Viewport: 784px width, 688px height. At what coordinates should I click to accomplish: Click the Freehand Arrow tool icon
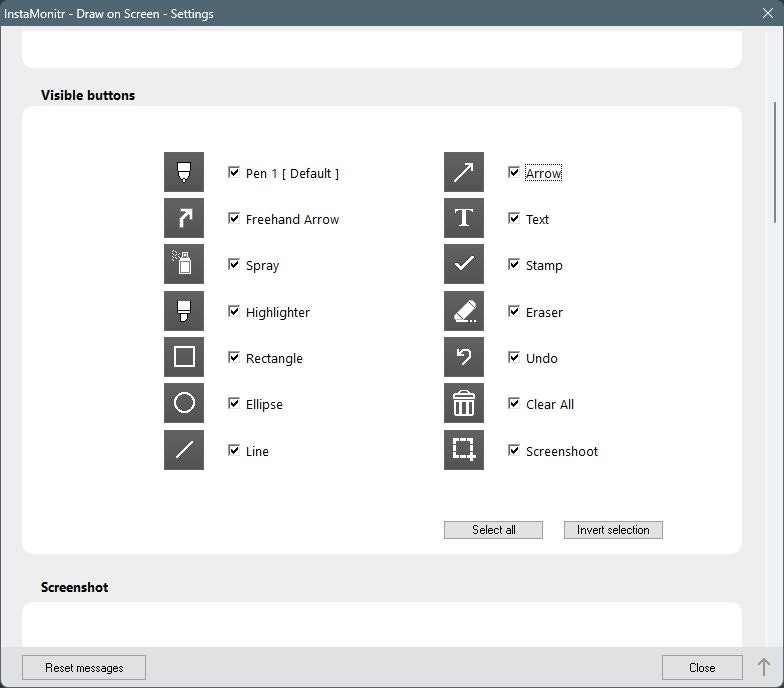184,218
